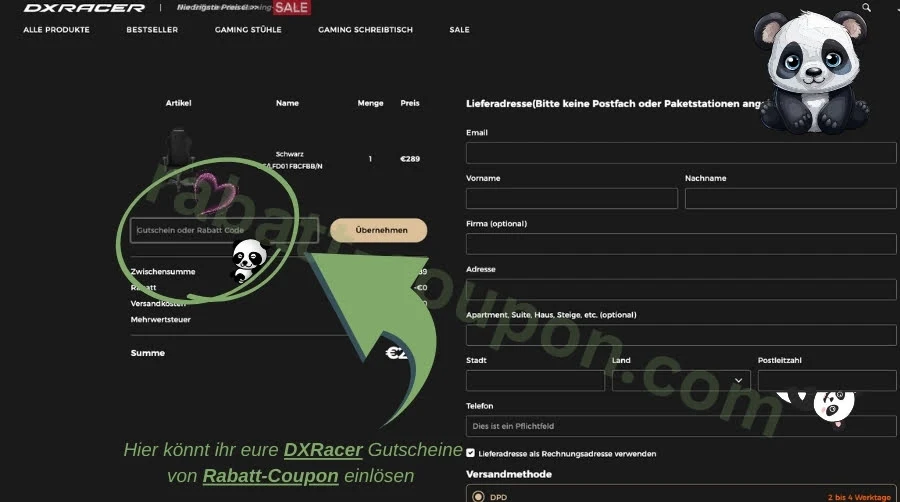Focus the Postleitzahl input field
Viewport: 900px width, 502px height.
(827, 380)
